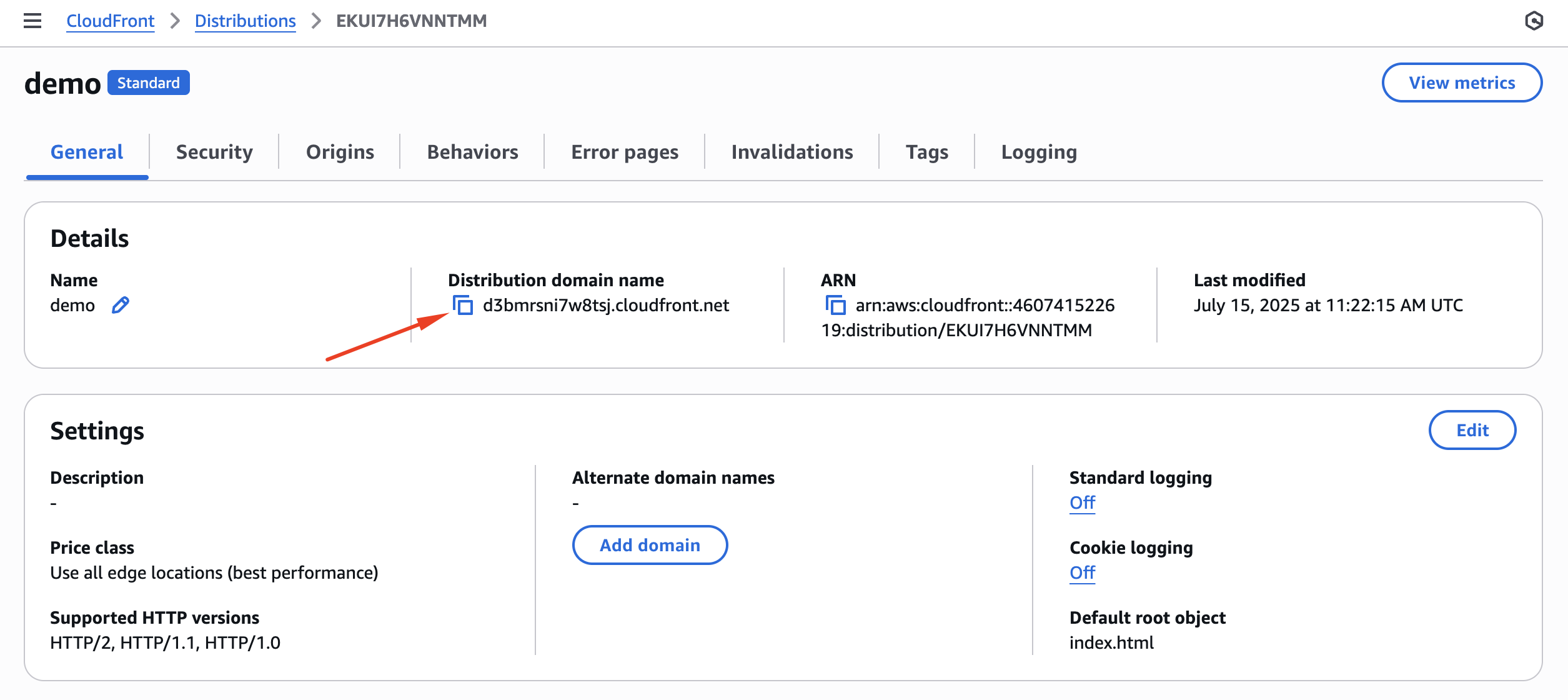Viewport: 1568px width, 700px height.
Task: Copy the ARN value
Action: pyautogui.click(x=836, y=306)
